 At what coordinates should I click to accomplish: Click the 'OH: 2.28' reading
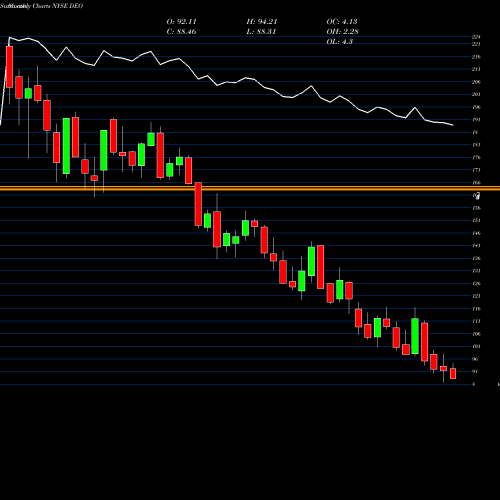point(342,32)
